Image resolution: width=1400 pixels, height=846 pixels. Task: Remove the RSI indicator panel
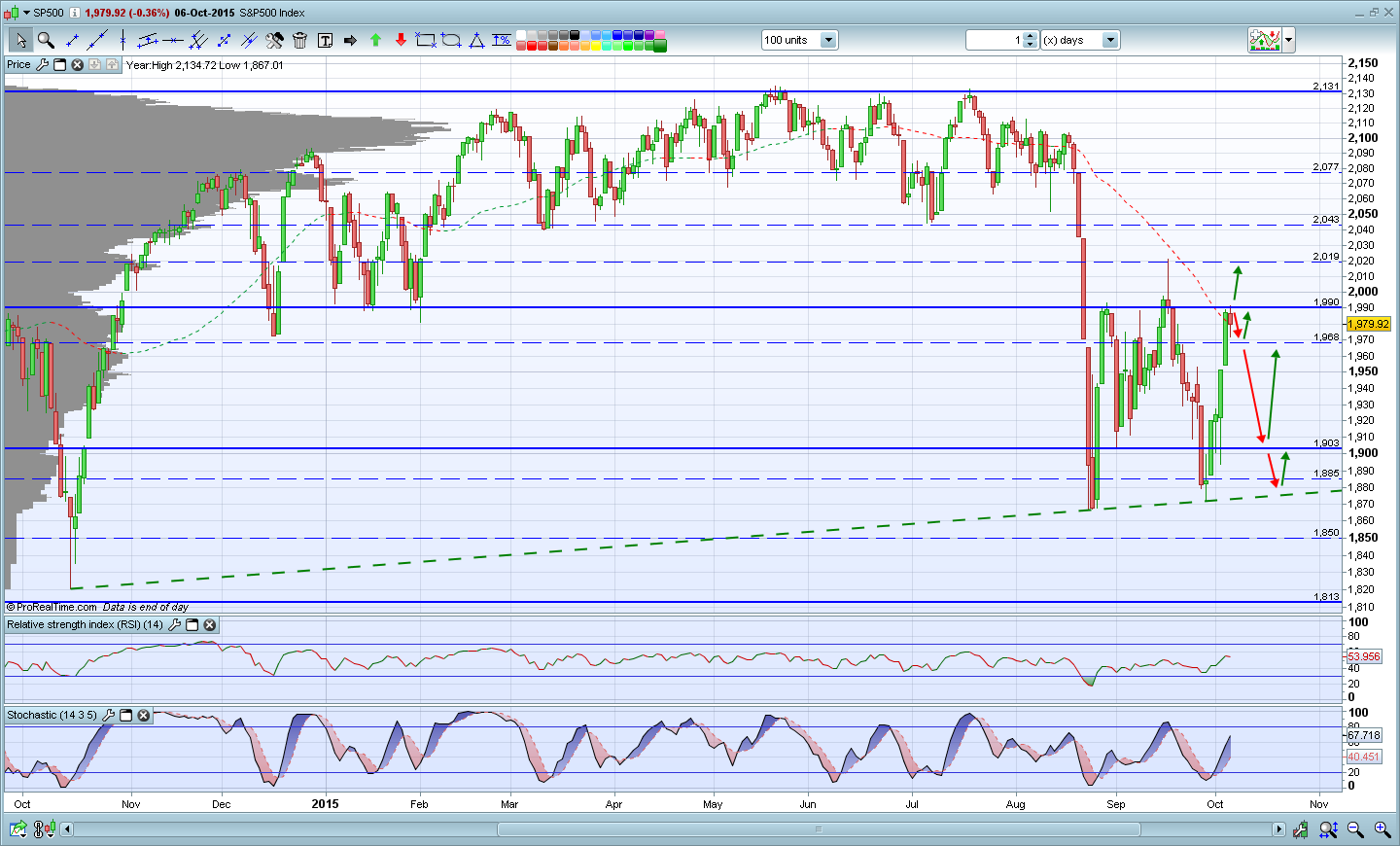point(209,625)
